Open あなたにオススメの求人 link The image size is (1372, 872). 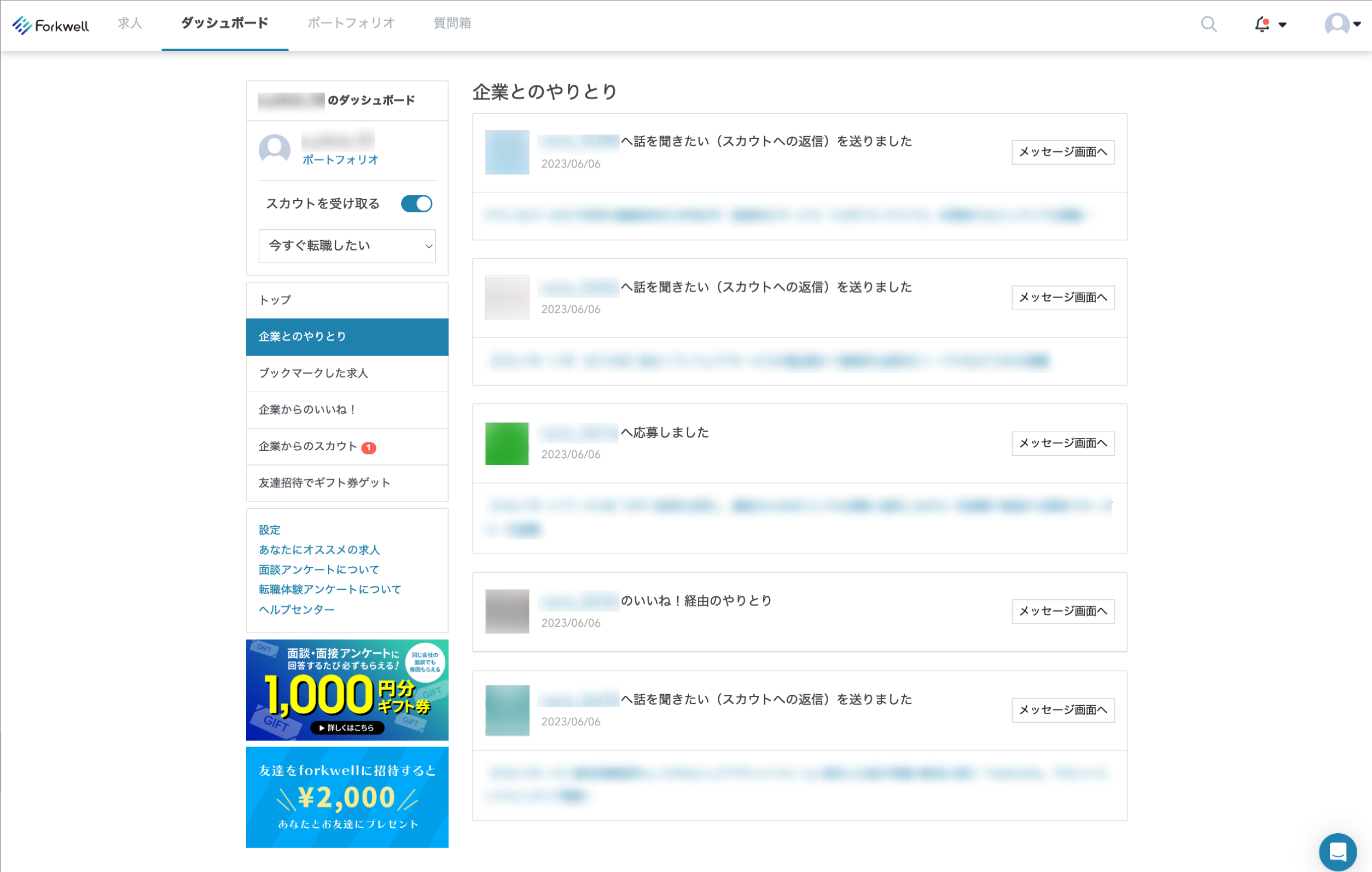tap(319, 549)
